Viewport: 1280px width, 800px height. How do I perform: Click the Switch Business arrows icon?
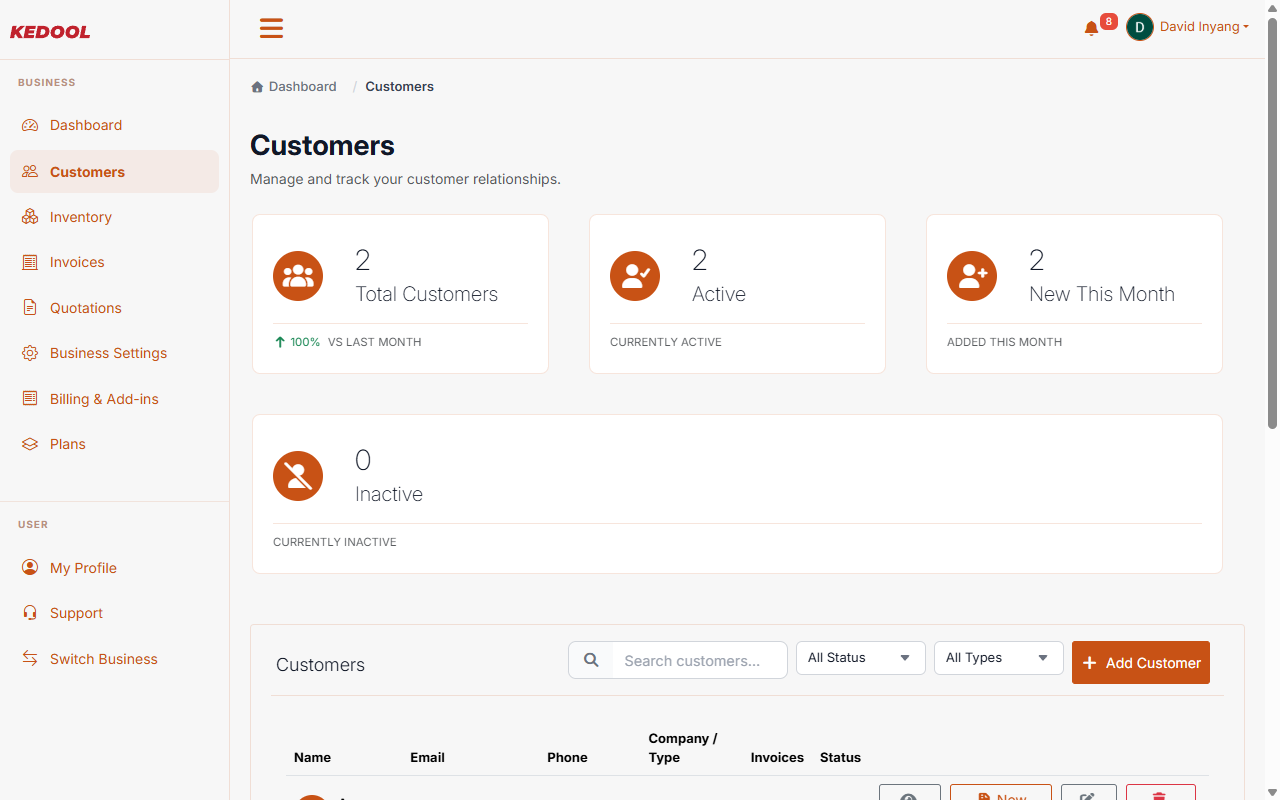pos(30,659)
